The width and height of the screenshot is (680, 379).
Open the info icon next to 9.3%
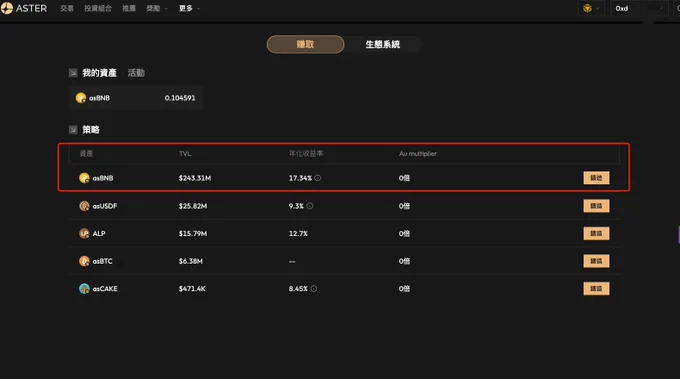310,206
